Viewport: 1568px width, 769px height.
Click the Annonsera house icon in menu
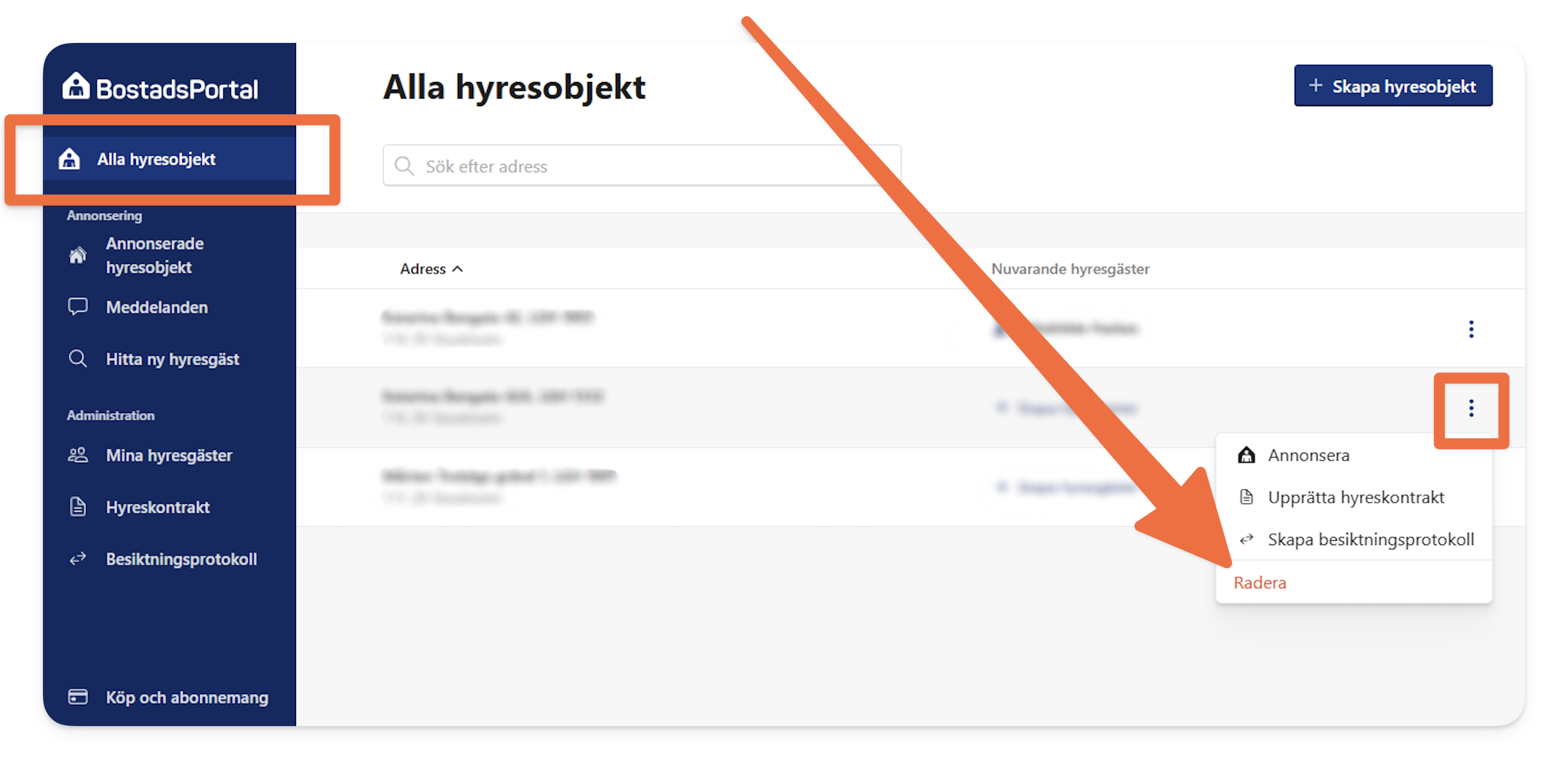pos(1246,454)
